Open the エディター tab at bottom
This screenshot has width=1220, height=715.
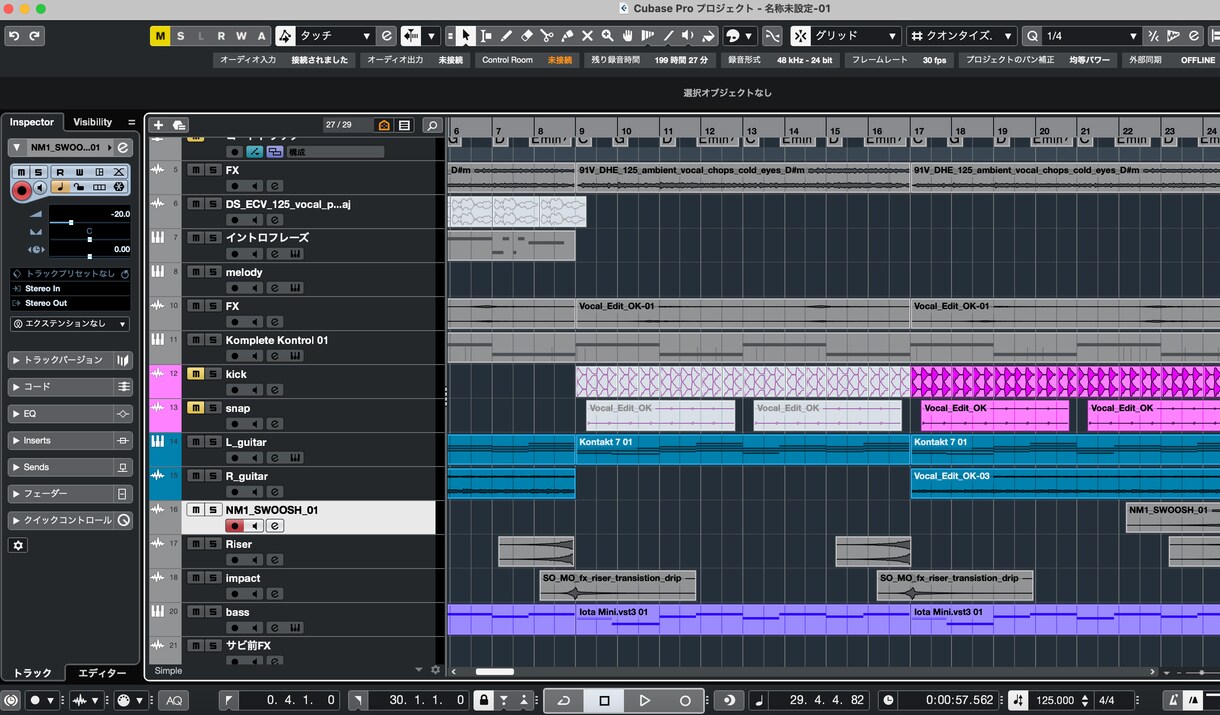[103, 673]
